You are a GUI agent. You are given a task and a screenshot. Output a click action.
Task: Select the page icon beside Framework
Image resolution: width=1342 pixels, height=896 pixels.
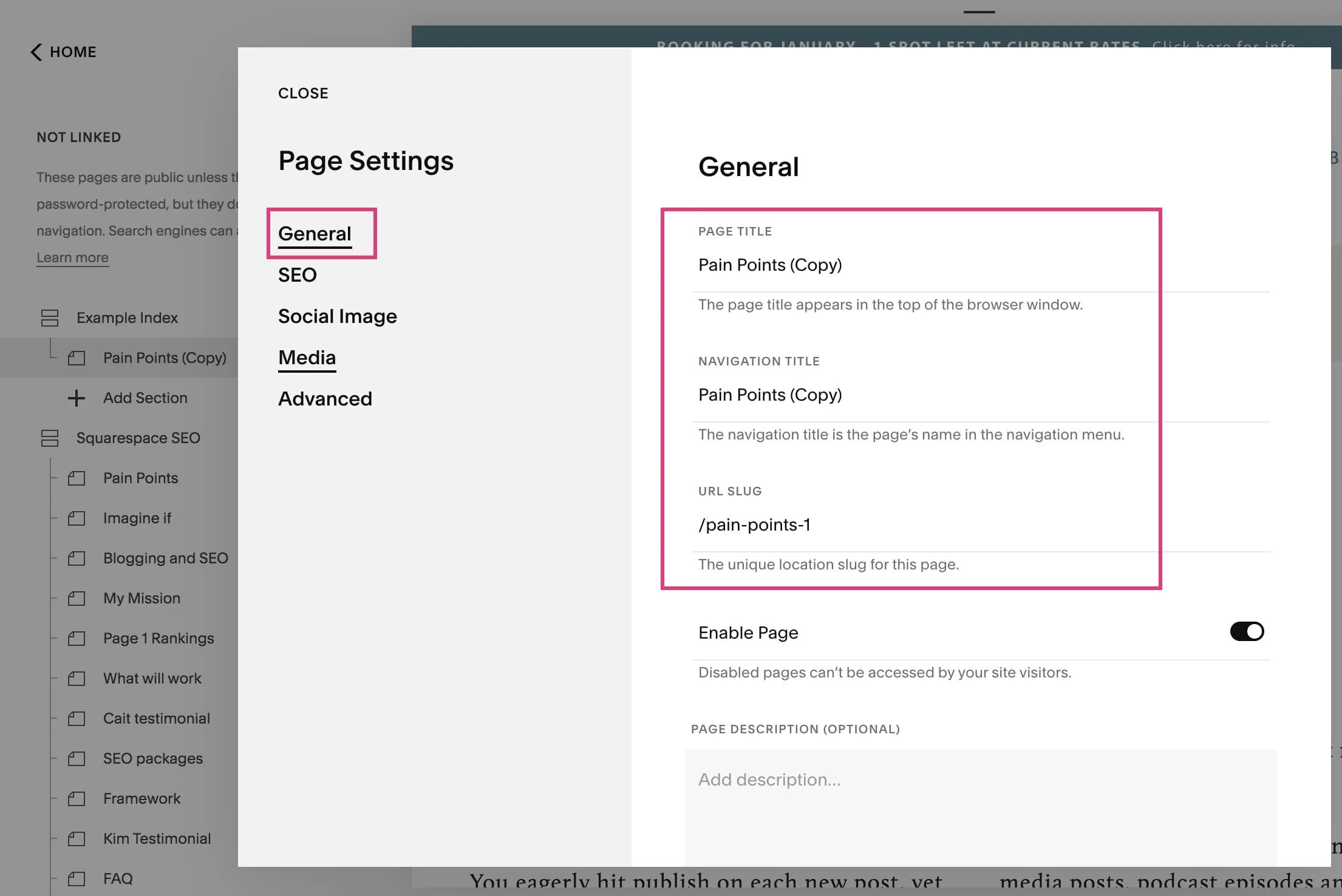[x=76, y=798]
